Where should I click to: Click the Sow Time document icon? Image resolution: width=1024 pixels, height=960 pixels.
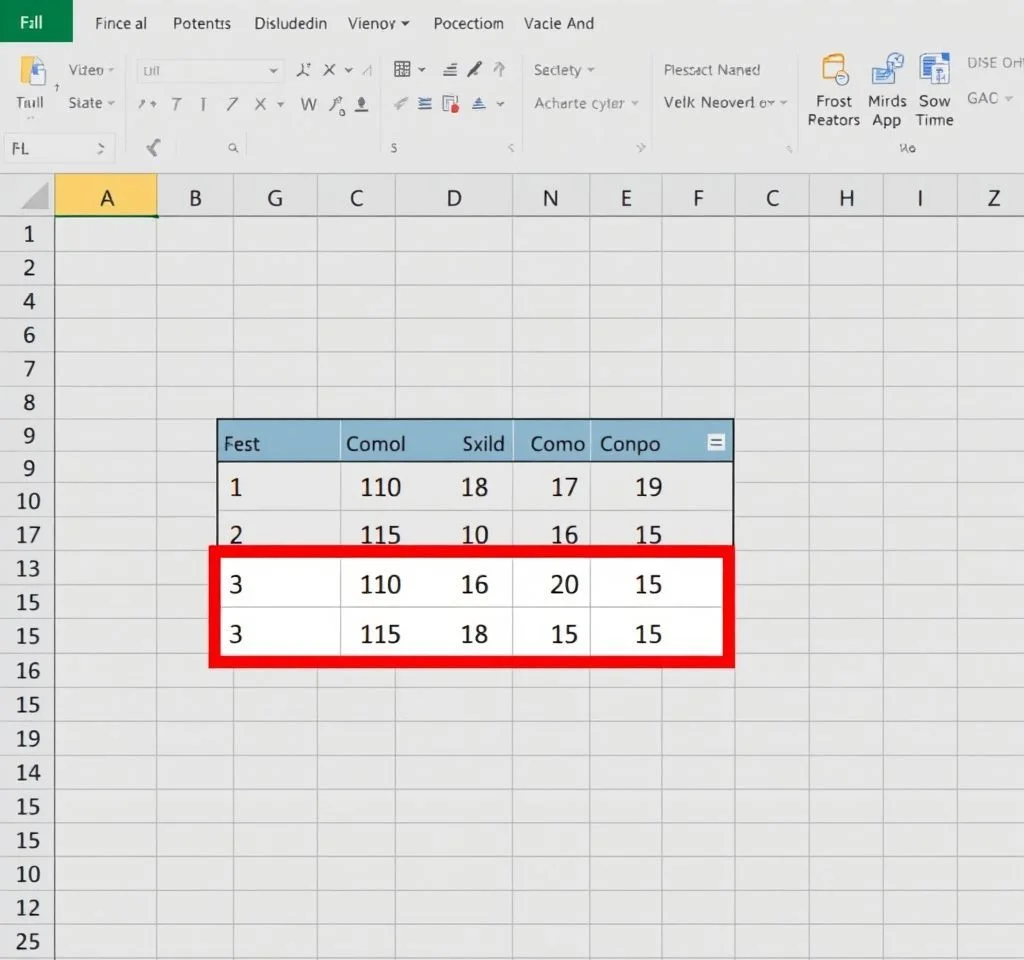click(934, 70)
